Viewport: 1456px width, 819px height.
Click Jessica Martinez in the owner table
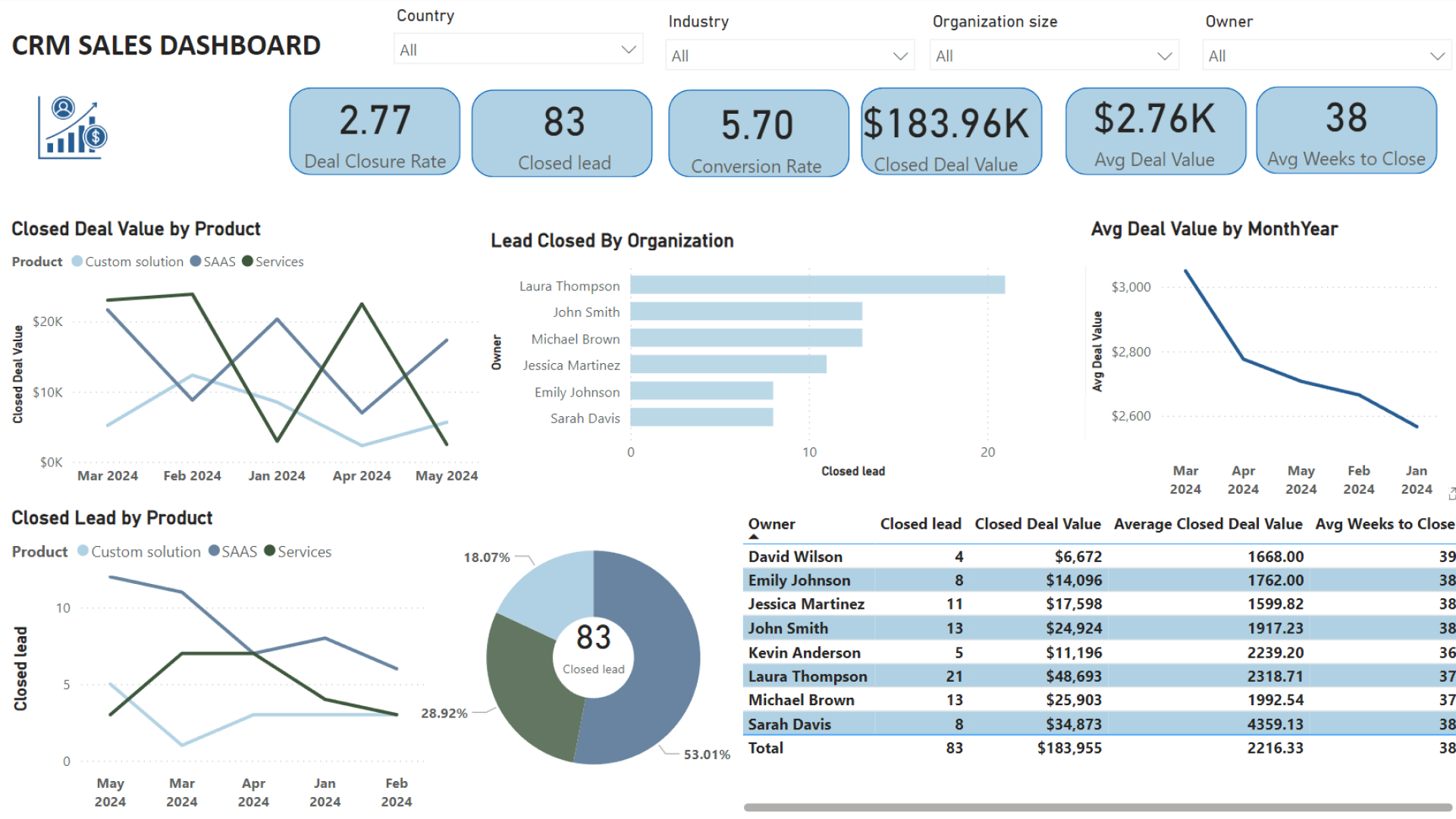[806, 604]
